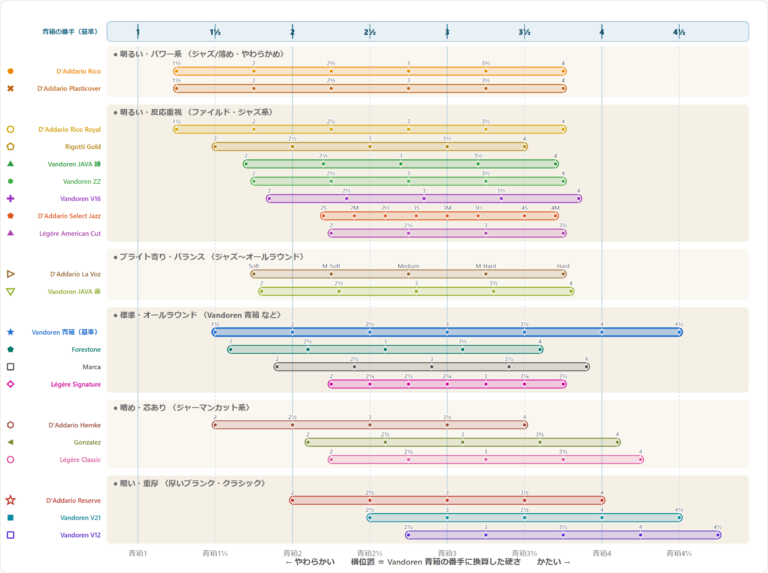This screenshot has width=768, height=573.
Task: Click the left-pointing triangle icon for Gonzalez
Action: 10,442
